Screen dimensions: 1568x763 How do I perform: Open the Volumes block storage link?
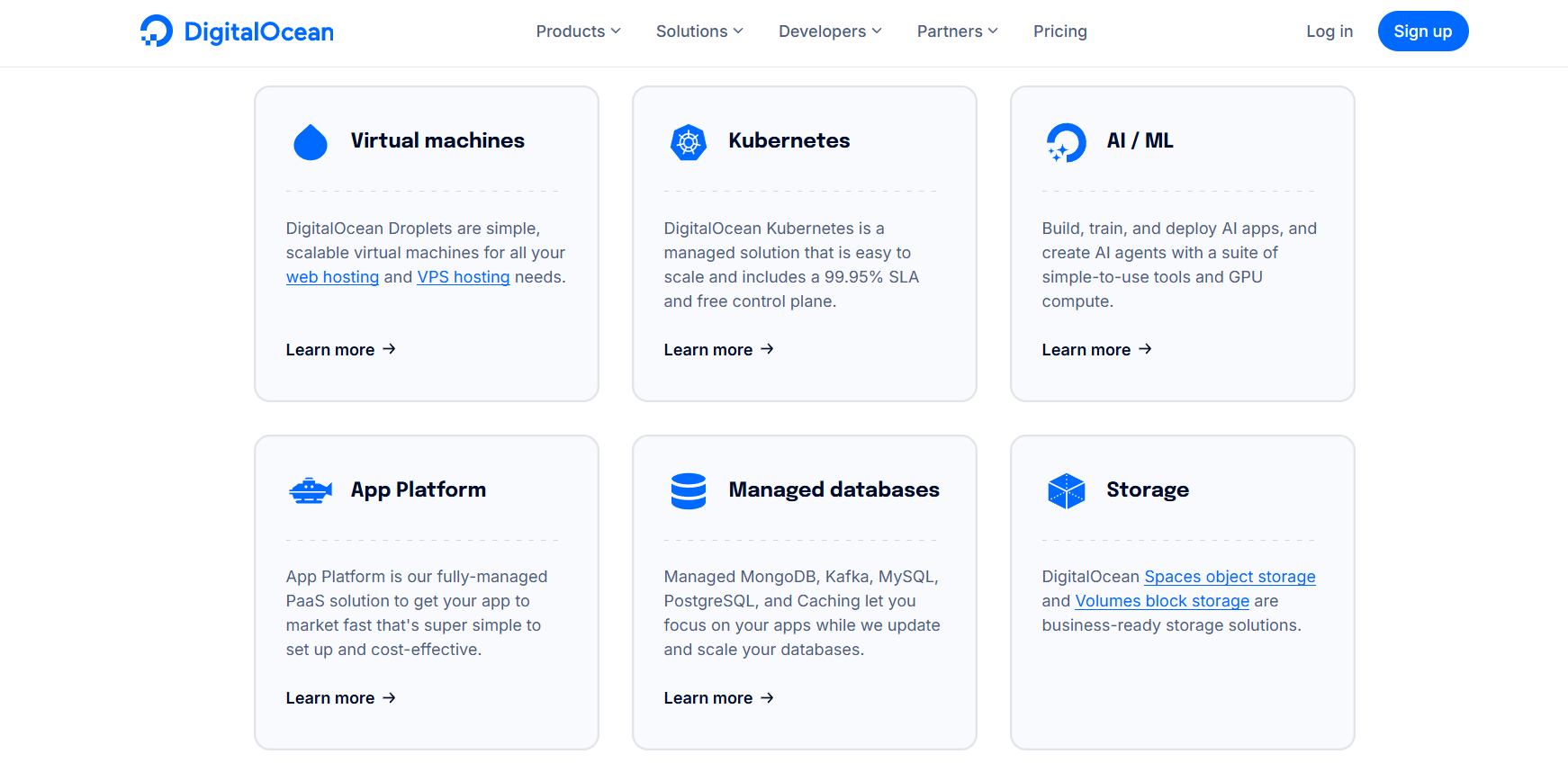pyautogui.click(x=1162, y=601)
